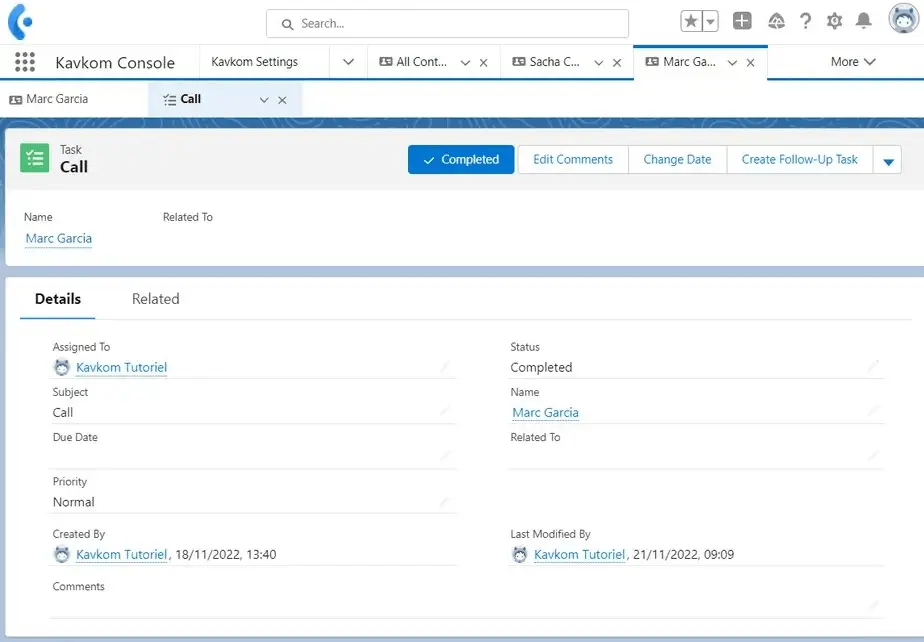The width and height of the screenshot is (924, 642).
Task: Click the Favorites star icon
Action: point(692,22)
